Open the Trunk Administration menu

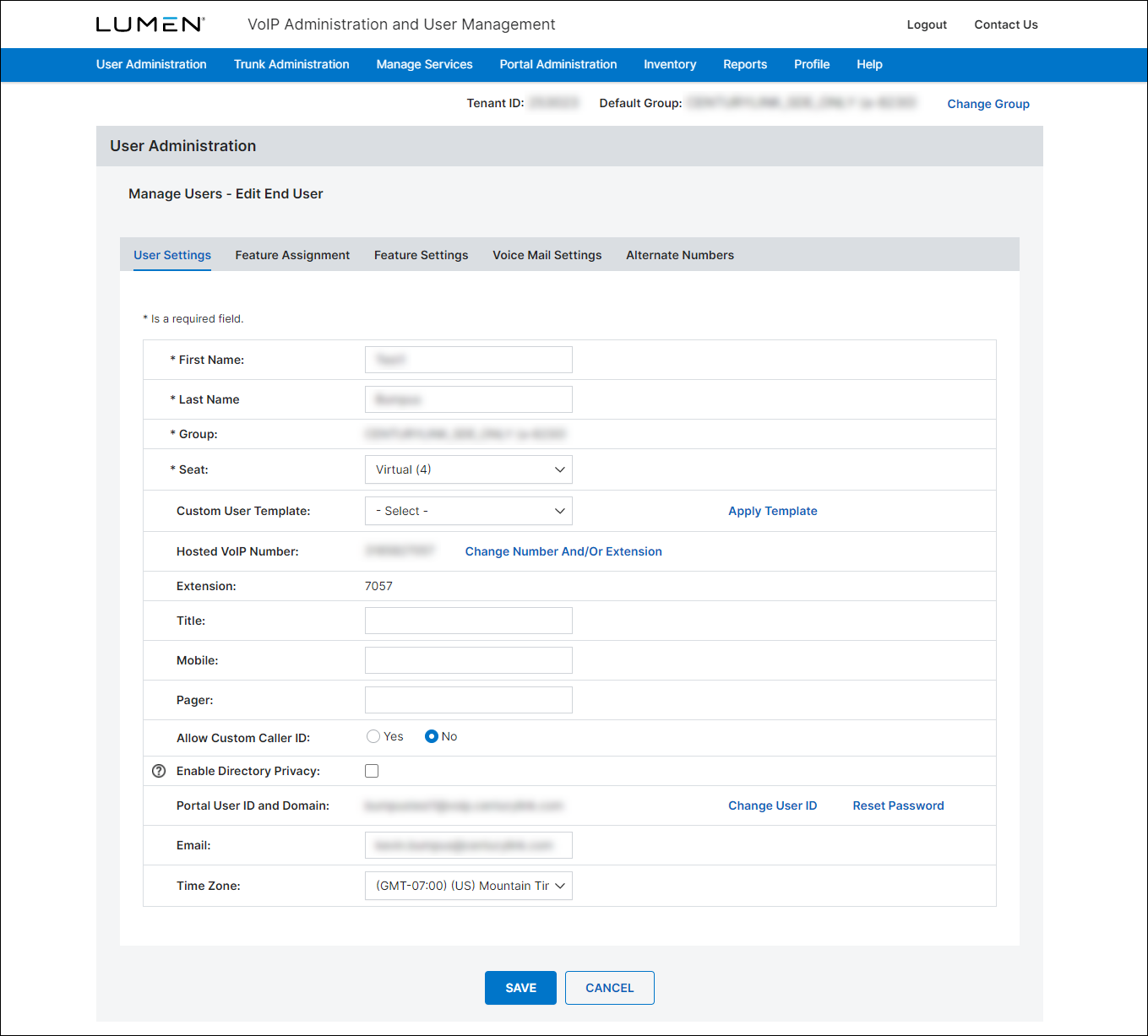pyautogui.click(x=291, y=64)
